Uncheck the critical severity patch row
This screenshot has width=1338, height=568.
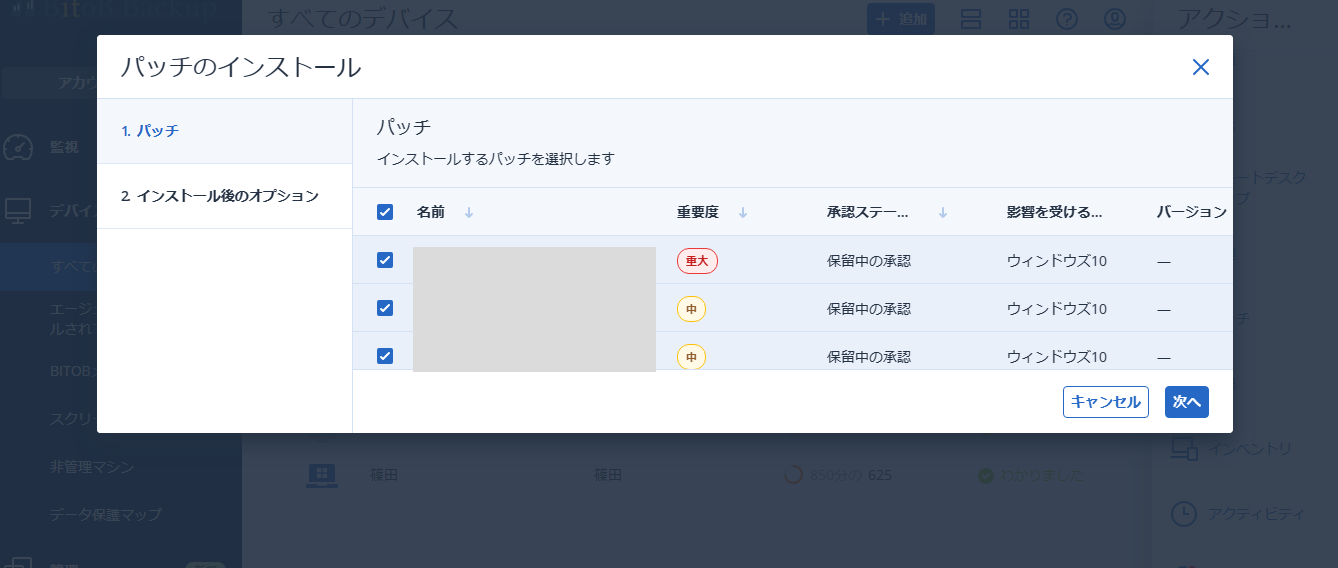[x=385, y=260]
